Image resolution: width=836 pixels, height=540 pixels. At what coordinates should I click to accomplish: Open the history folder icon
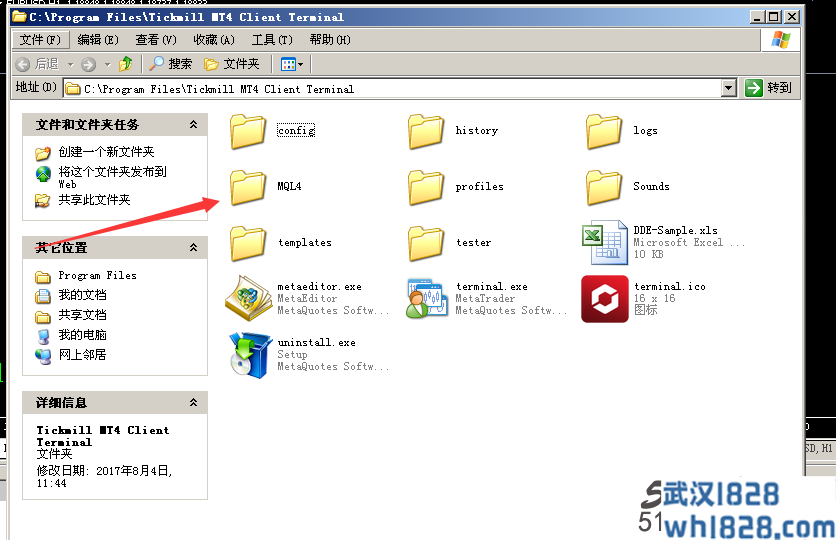(426, 131)
